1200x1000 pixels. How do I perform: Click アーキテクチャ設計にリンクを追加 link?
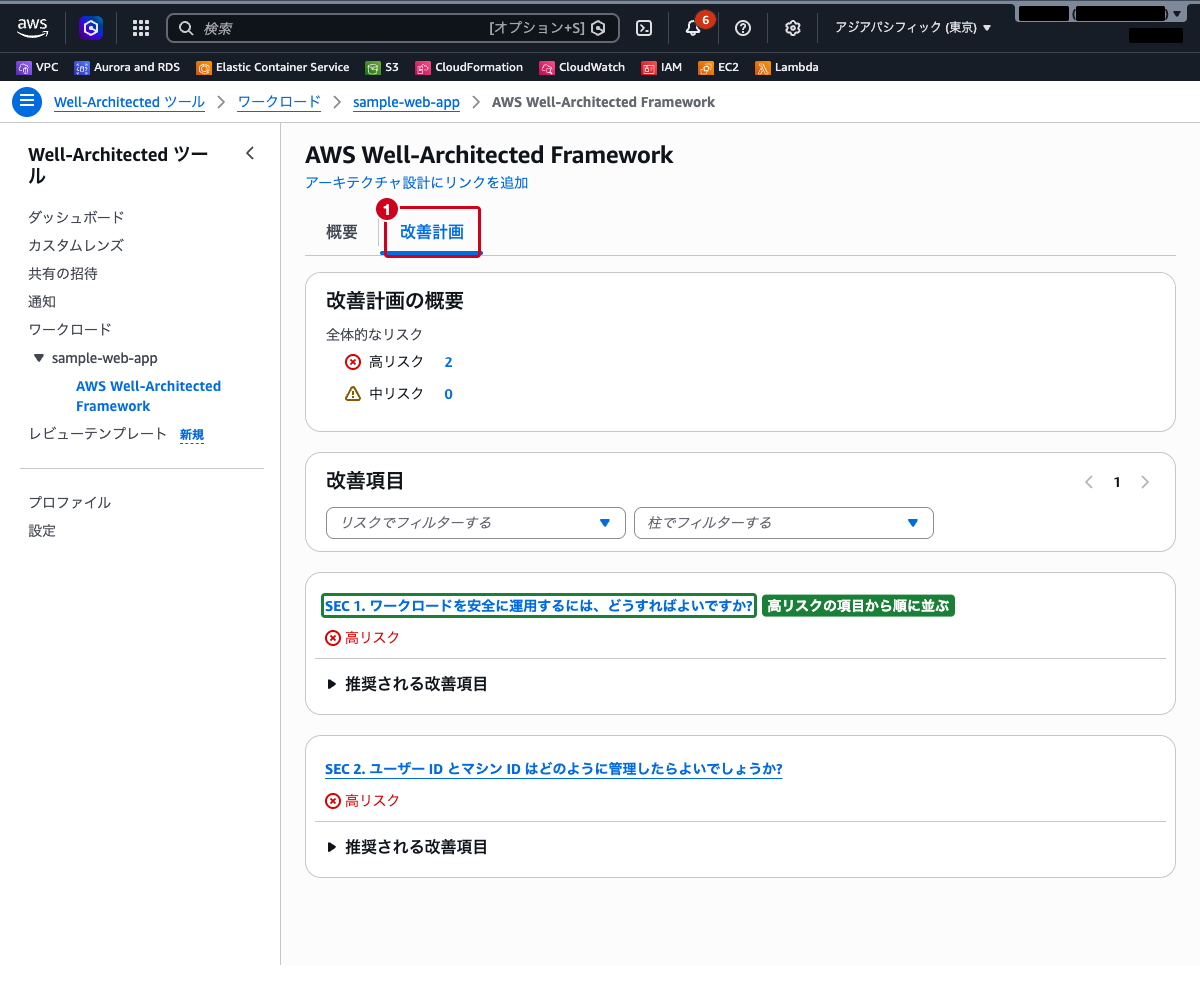(x=417, y=183)
